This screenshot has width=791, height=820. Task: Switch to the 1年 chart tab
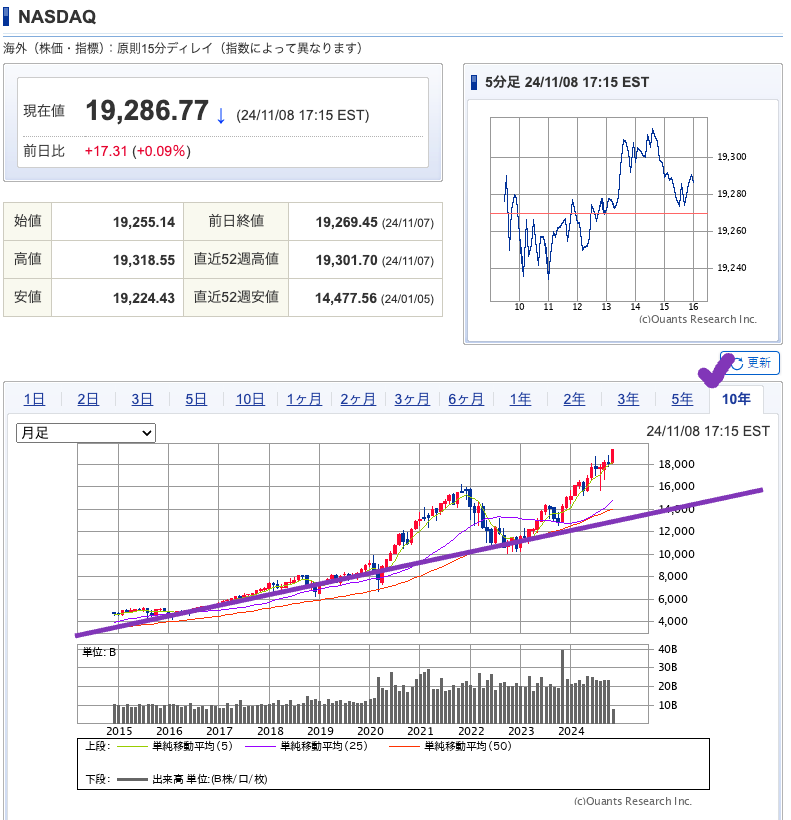pos(520,400)
